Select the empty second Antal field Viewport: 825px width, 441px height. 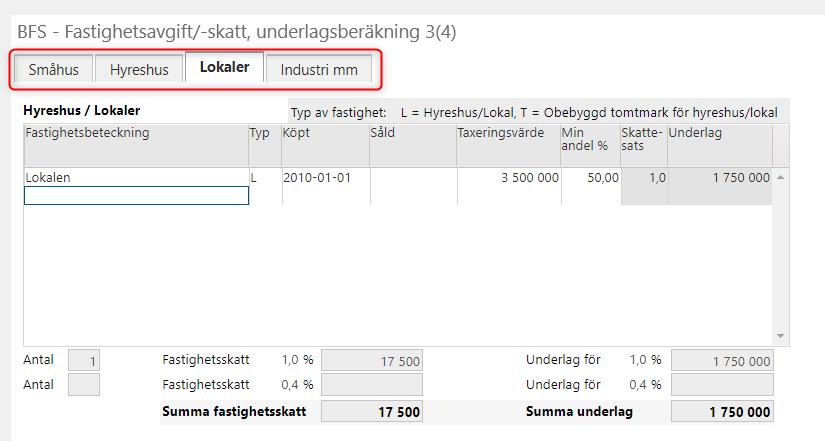pos(84,385)
